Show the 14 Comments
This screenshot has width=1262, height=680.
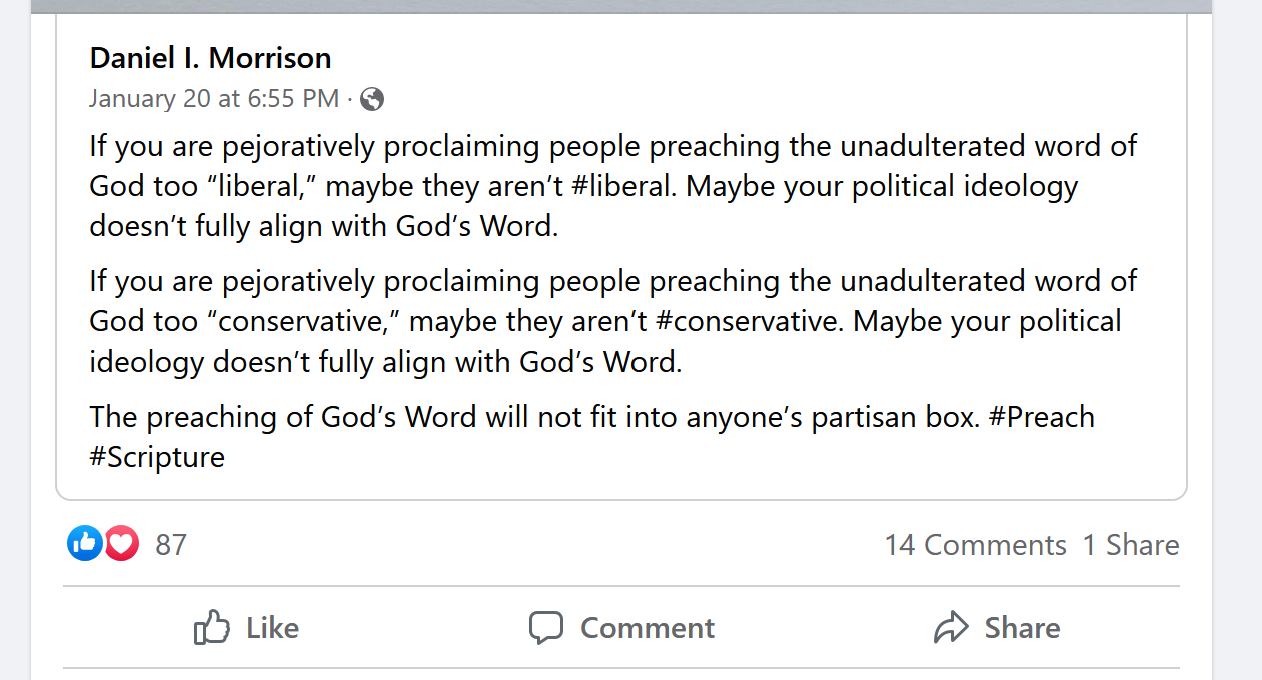tap(975, 545)
